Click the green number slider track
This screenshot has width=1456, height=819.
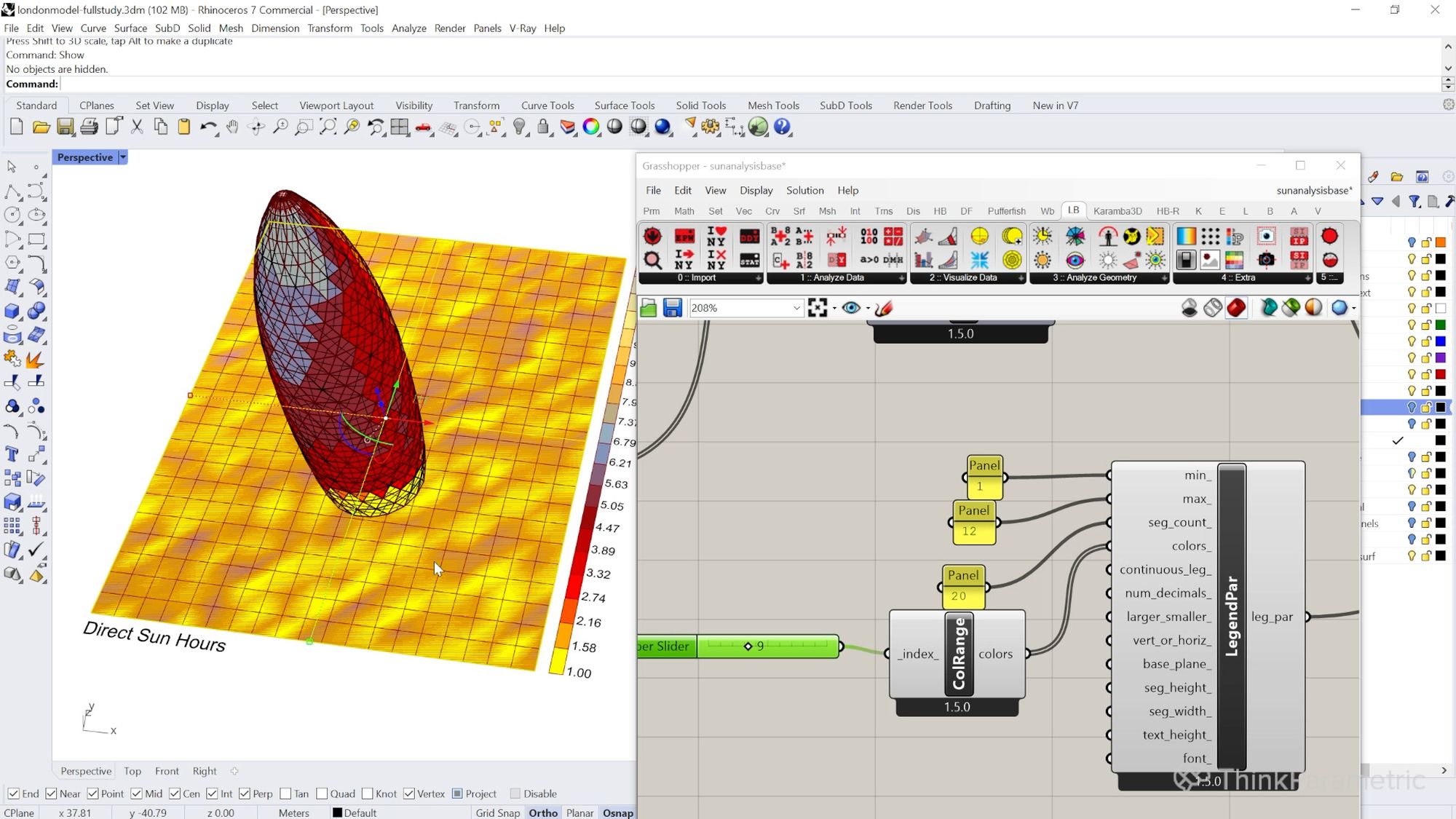click(x=794, y=646)
